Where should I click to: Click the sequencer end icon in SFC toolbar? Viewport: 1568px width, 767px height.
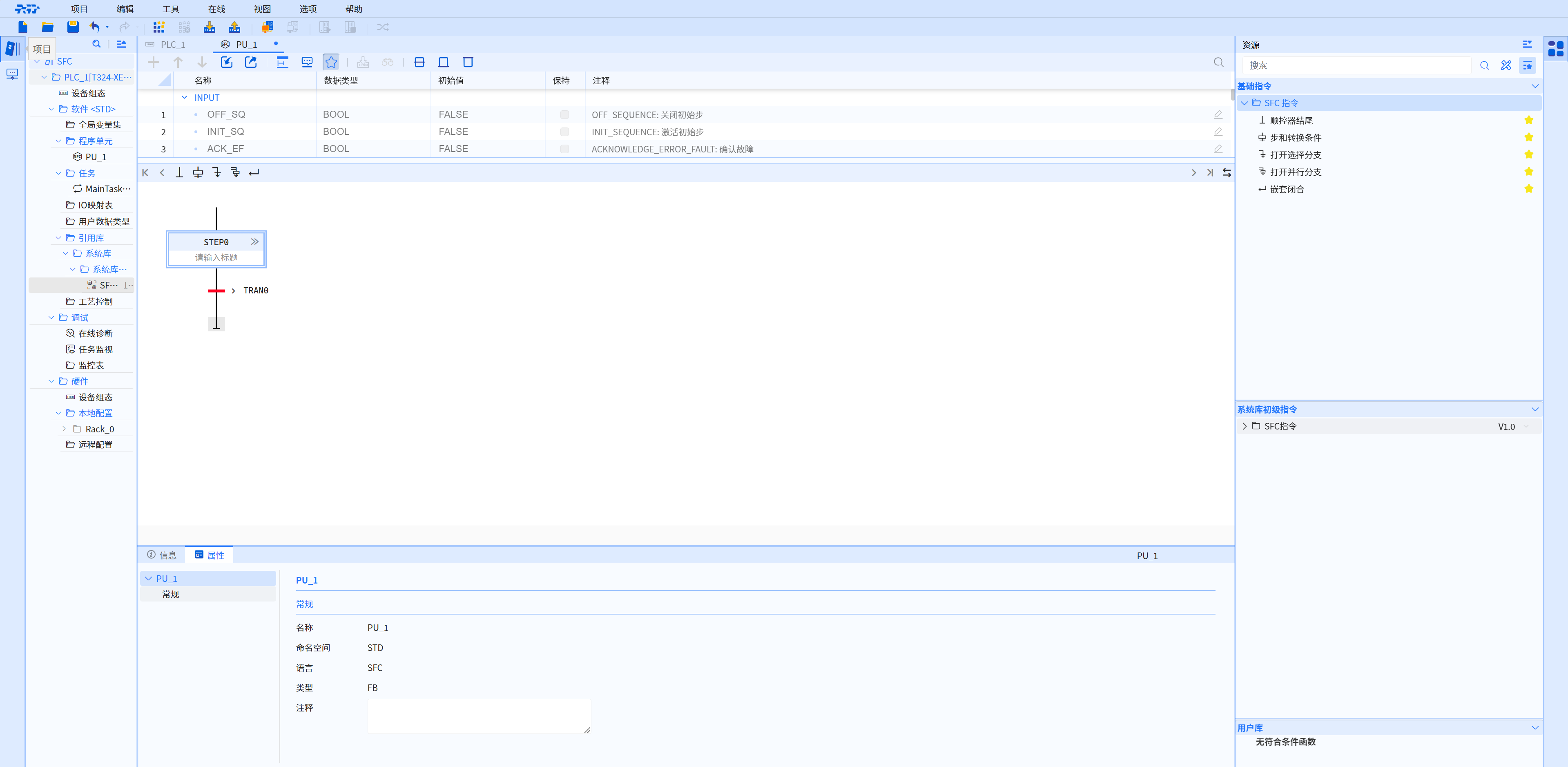(x=179, y=172)
